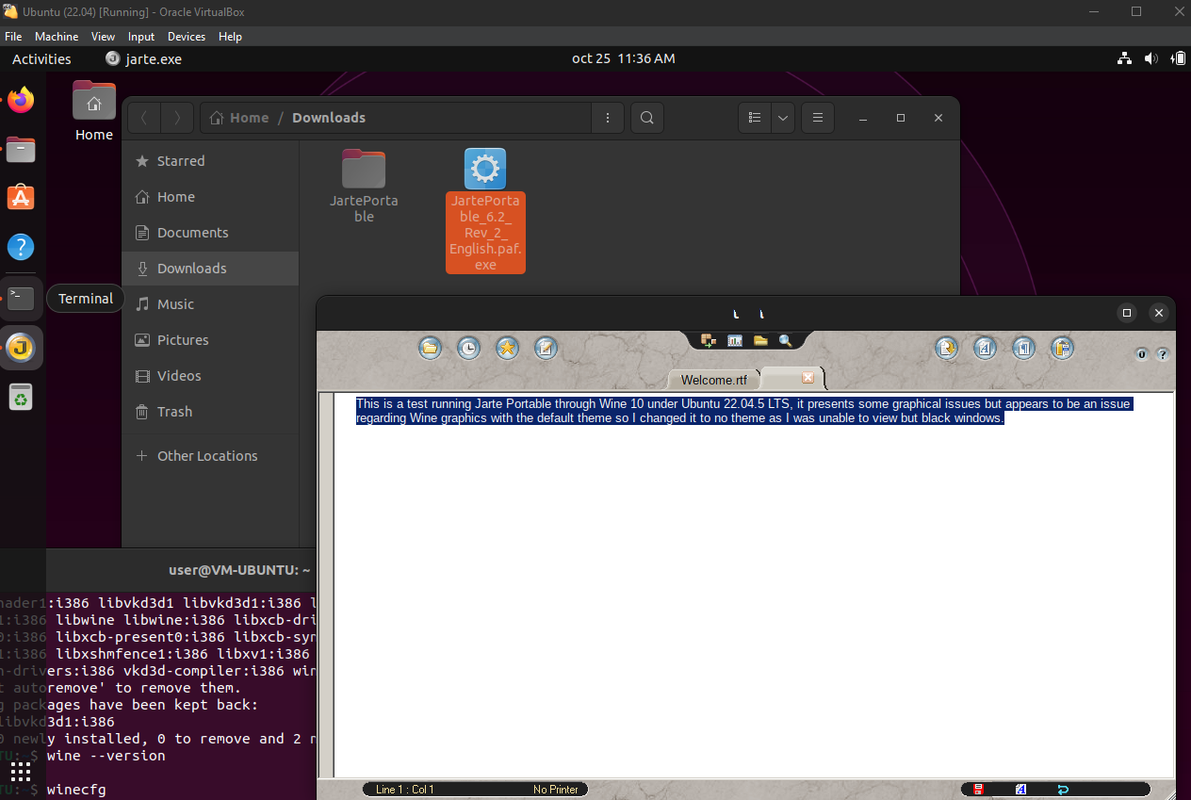Click the network icon in the top bar

pyautogui.click(x=1125, y=58)
